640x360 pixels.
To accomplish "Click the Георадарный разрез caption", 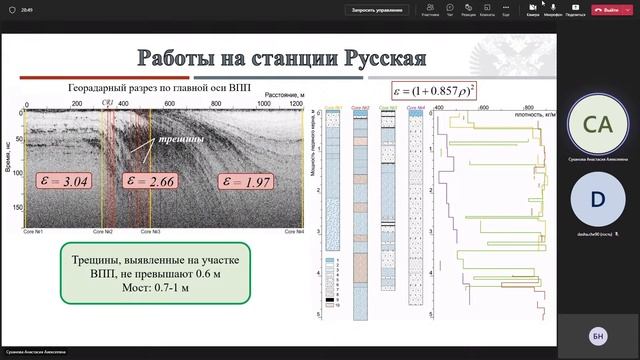I will [159, 87].
